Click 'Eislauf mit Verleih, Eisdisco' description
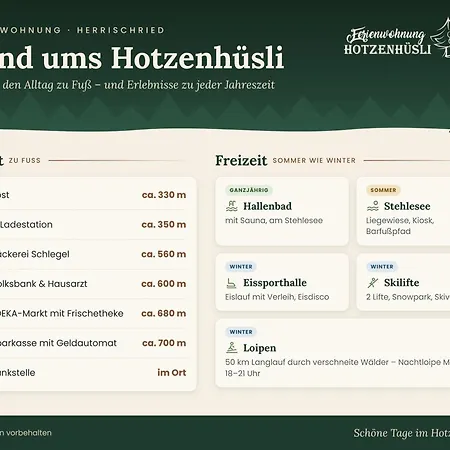 277,297
